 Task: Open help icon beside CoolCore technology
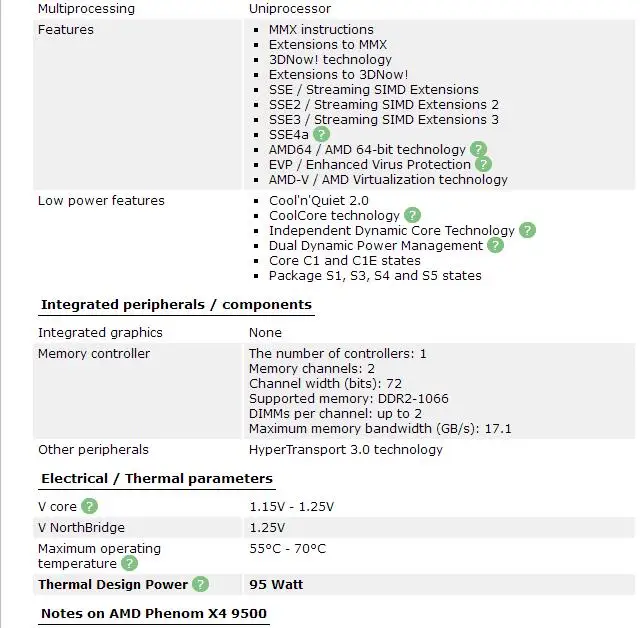click(412, 215)
